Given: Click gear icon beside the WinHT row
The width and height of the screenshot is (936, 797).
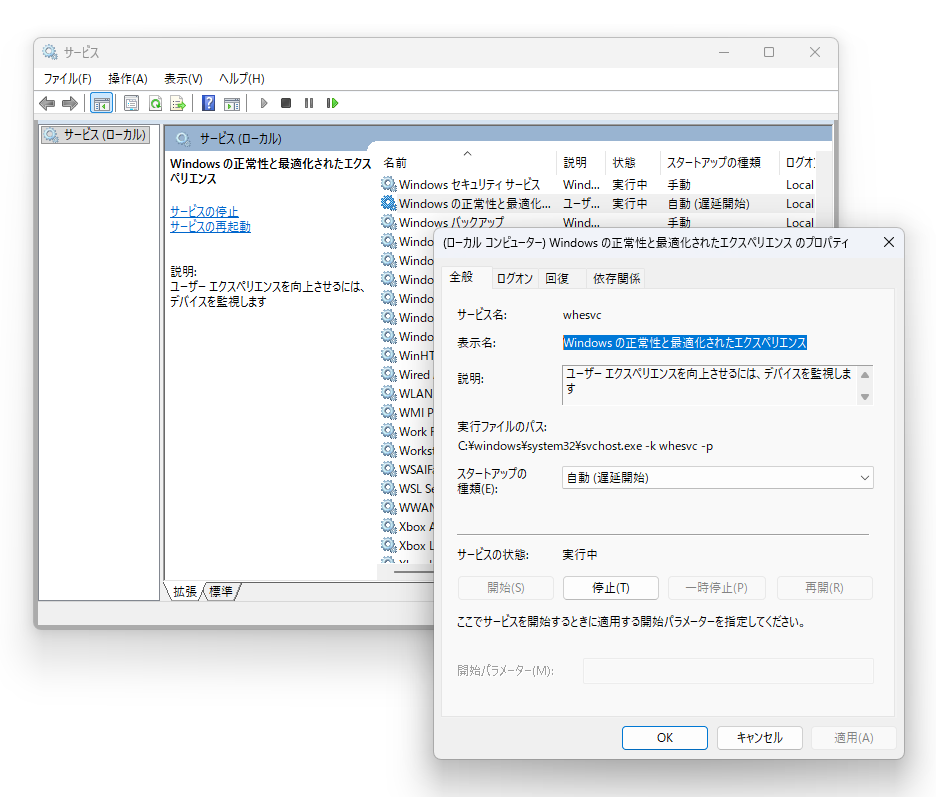Looking at the screenshot, I should pyautogui.click(x=389, y=355).
